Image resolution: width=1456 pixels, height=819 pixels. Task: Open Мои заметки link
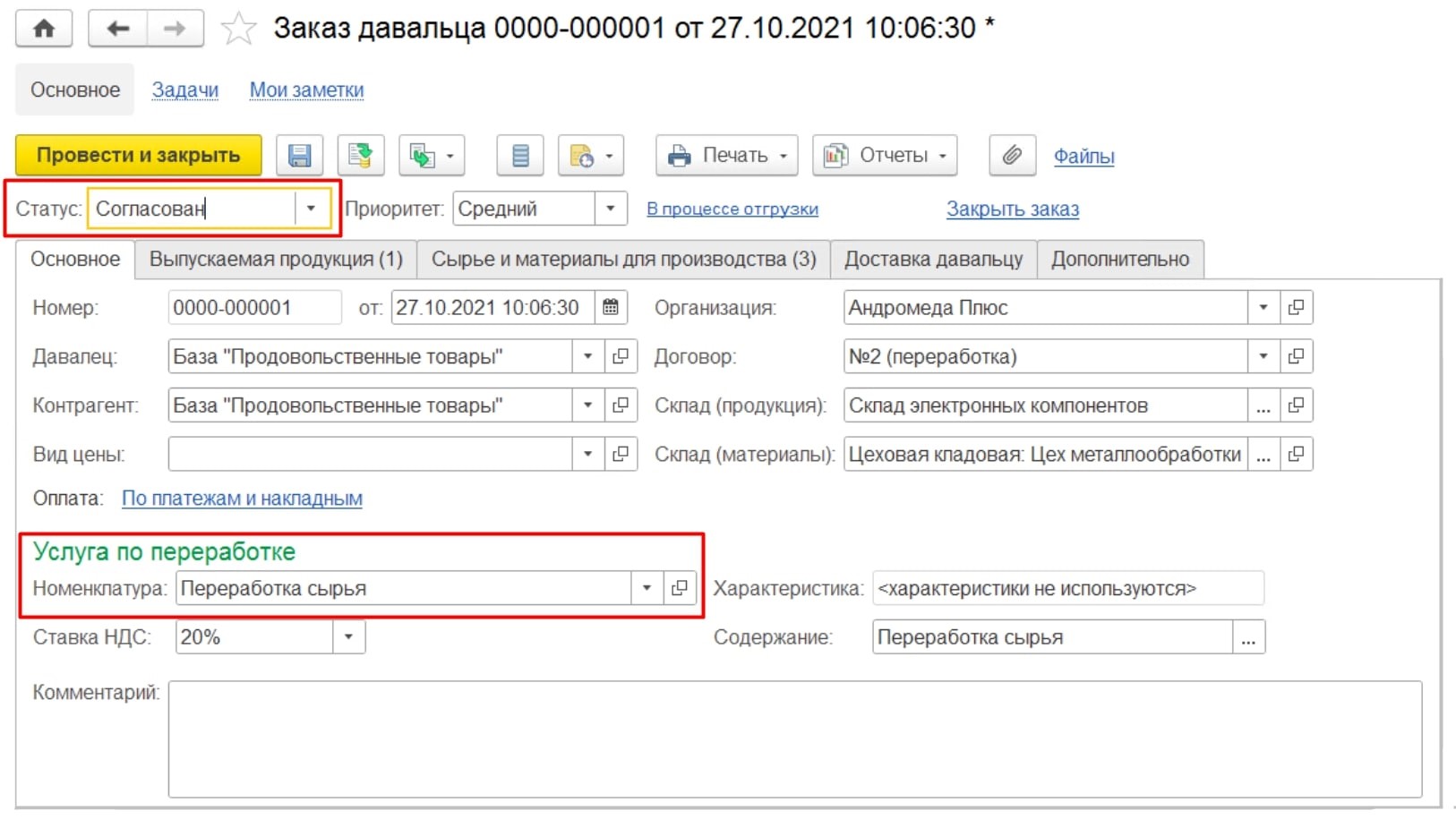306,90
